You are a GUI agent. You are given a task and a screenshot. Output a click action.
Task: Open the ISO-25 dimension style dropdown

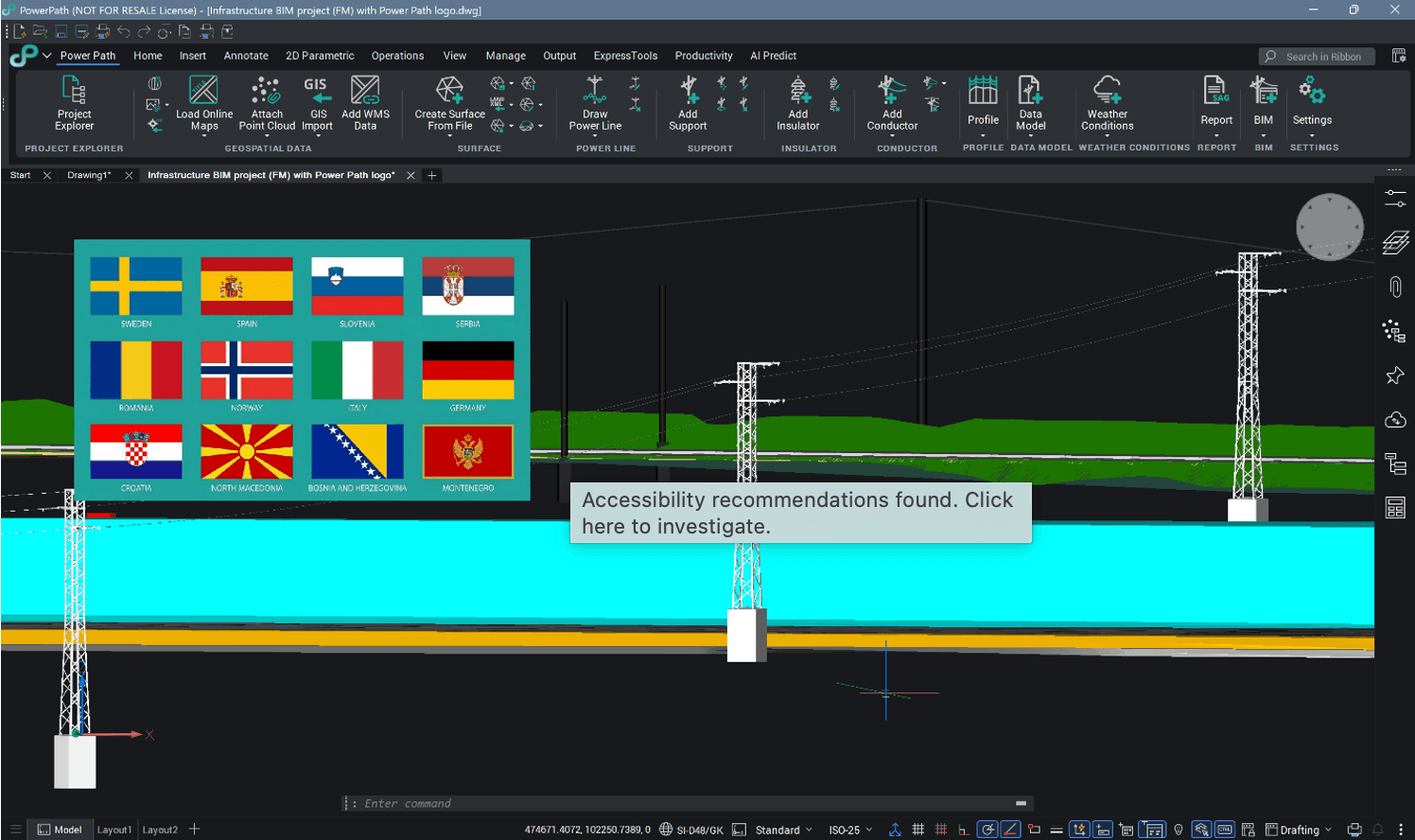(850, 830)
